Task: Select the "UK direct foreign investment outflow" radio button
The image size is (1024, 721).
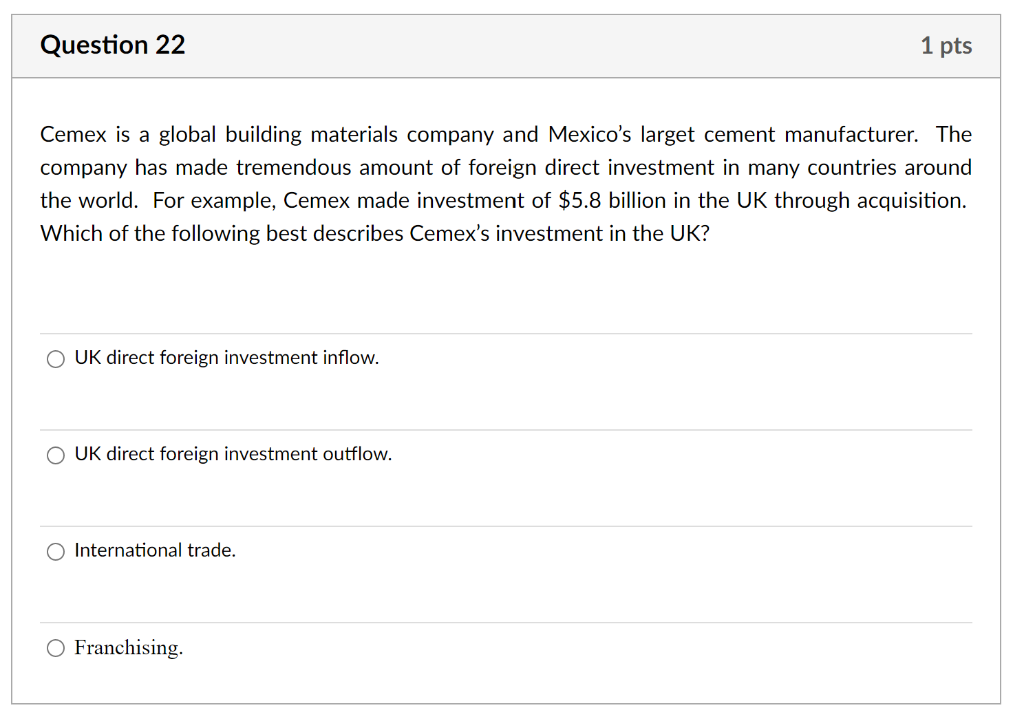Action: click(55, 455)
